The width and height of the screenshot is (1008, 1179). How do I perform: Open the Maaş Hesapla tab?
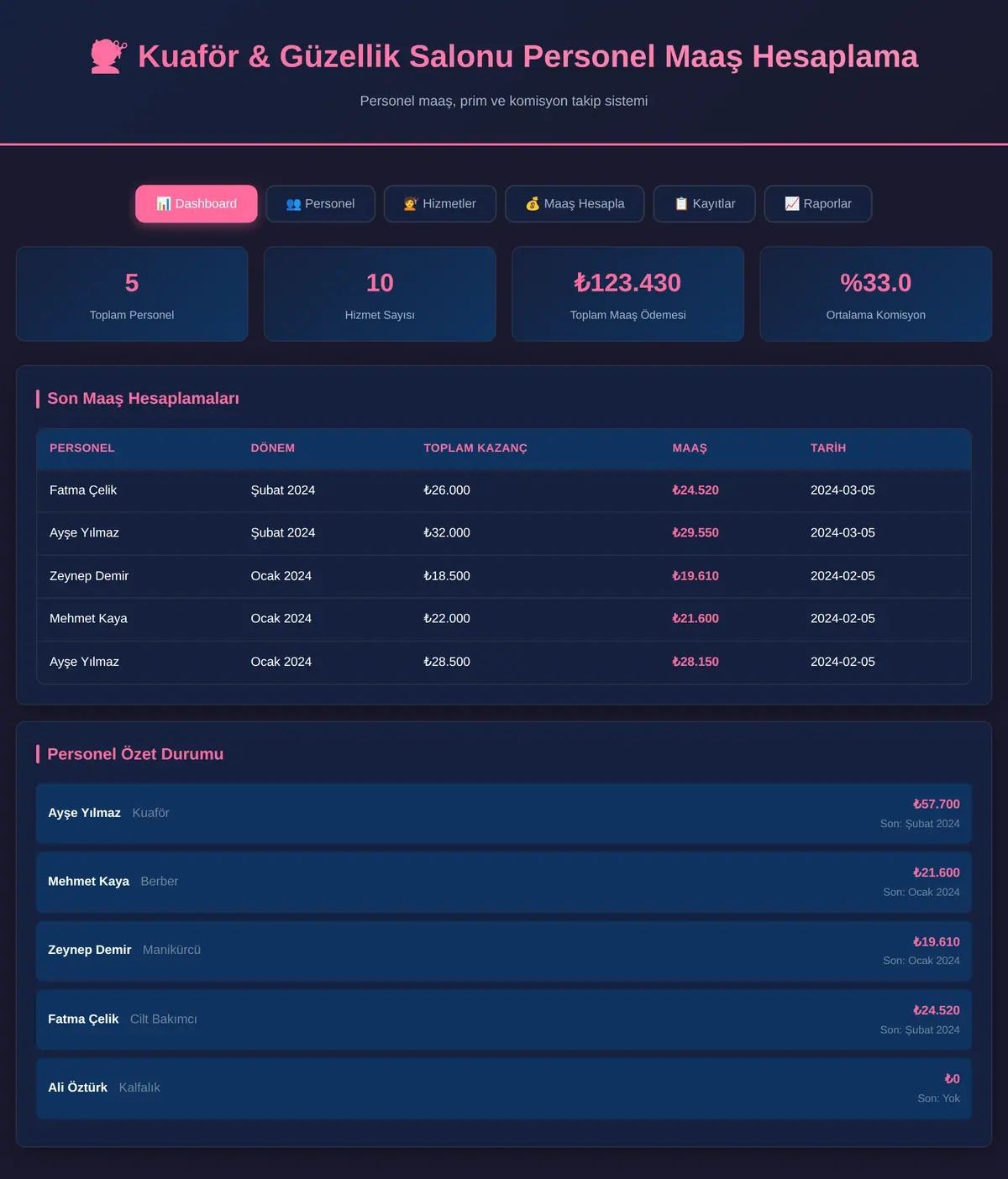[x=575, y=204]
